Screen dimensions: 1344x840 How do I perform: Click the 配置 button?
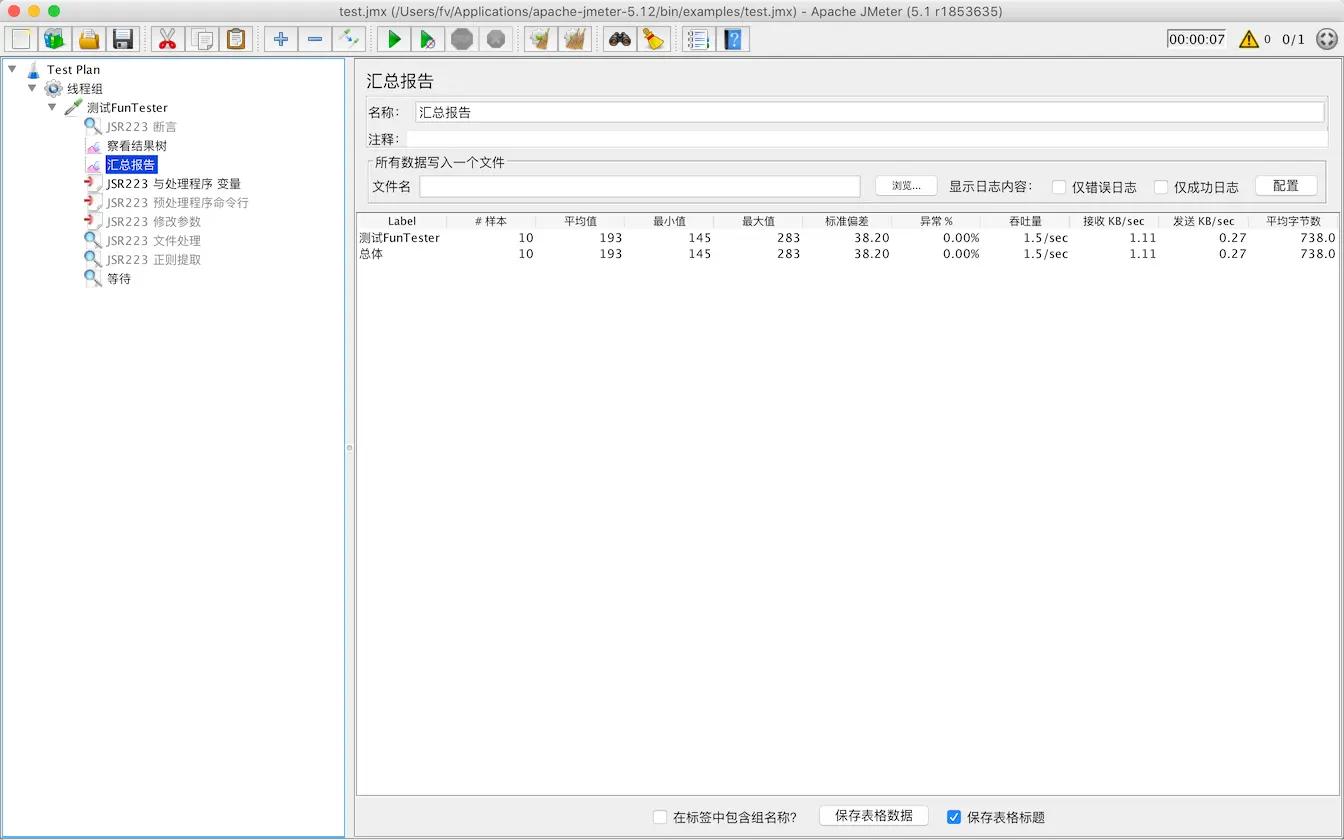pos(1286,186)
